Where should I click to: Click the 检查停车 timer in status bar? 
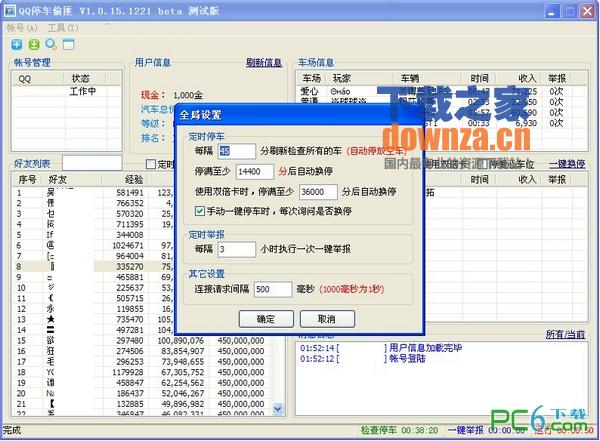(x=399, y=430)
